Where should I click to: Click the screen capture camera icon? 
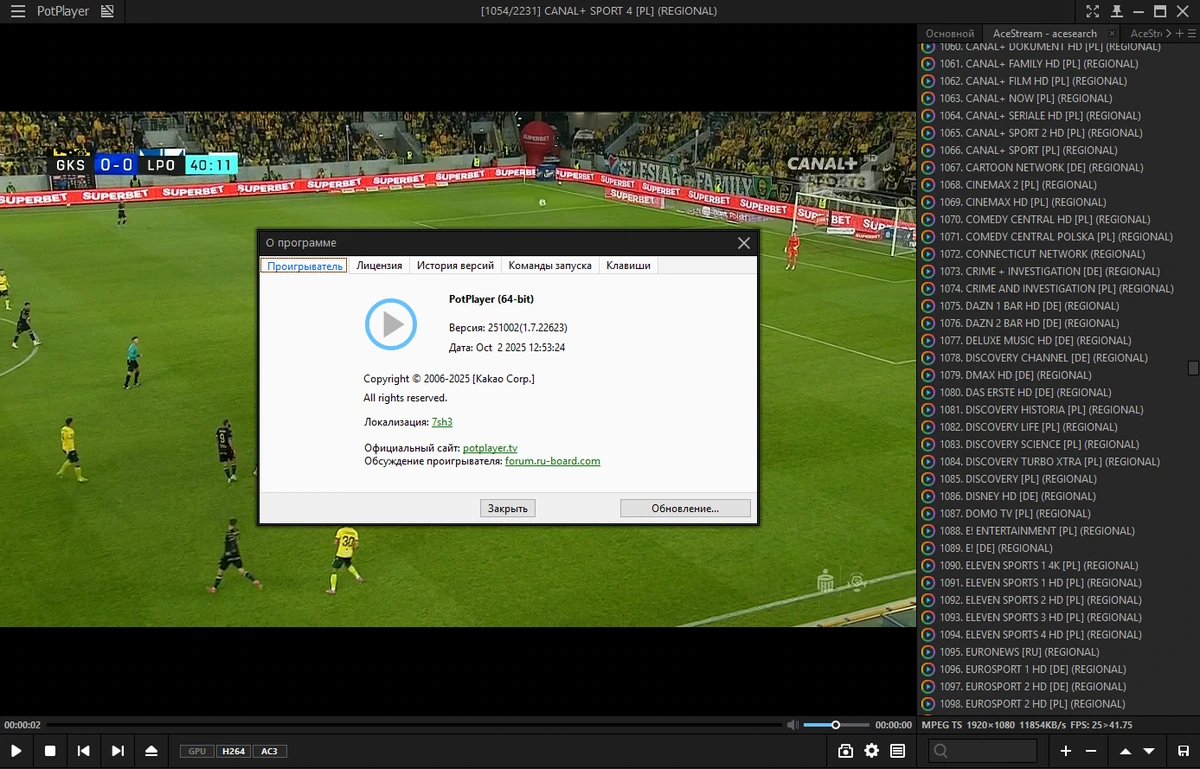pos(845,751)
